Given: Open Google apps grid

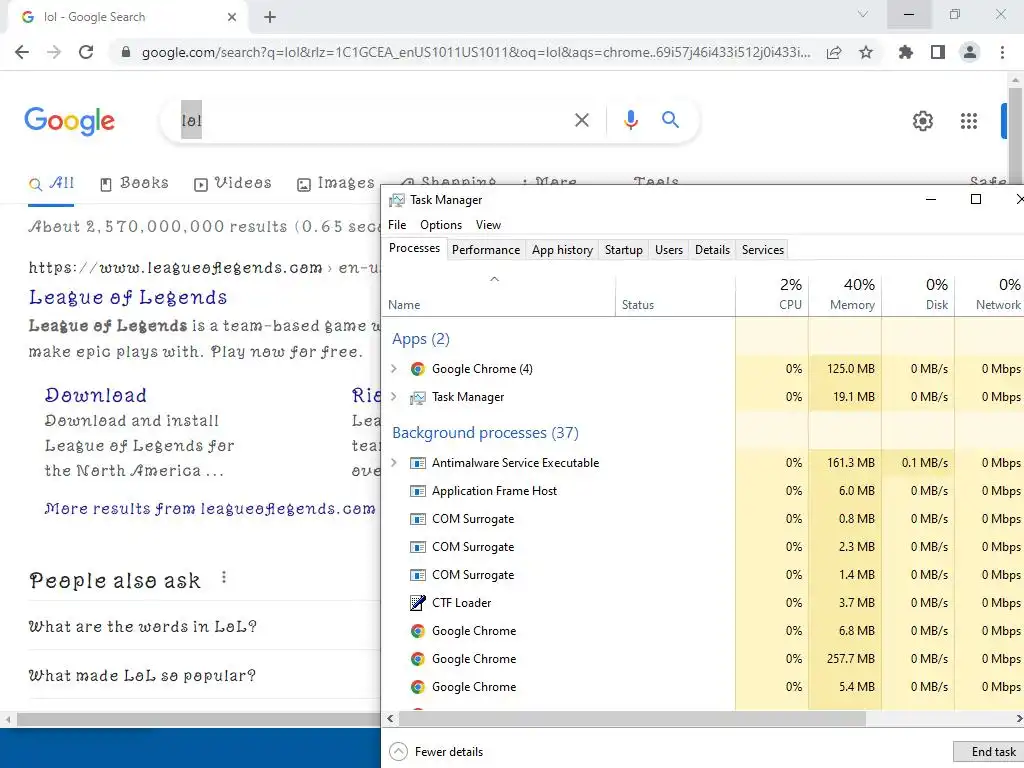Looking at the screenshot, I should (968, 121).
